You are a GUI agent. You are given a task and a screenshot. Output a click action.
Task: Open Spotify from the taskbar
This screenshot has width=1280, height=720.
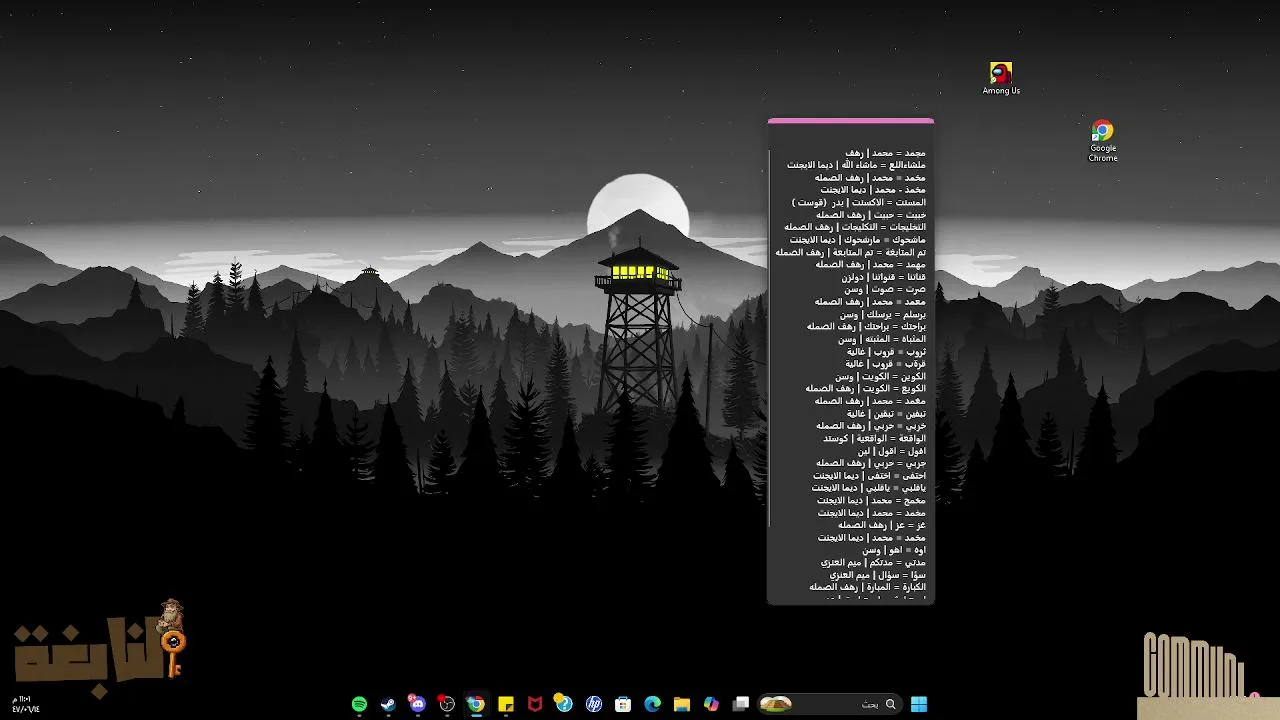tap(359, 704)
